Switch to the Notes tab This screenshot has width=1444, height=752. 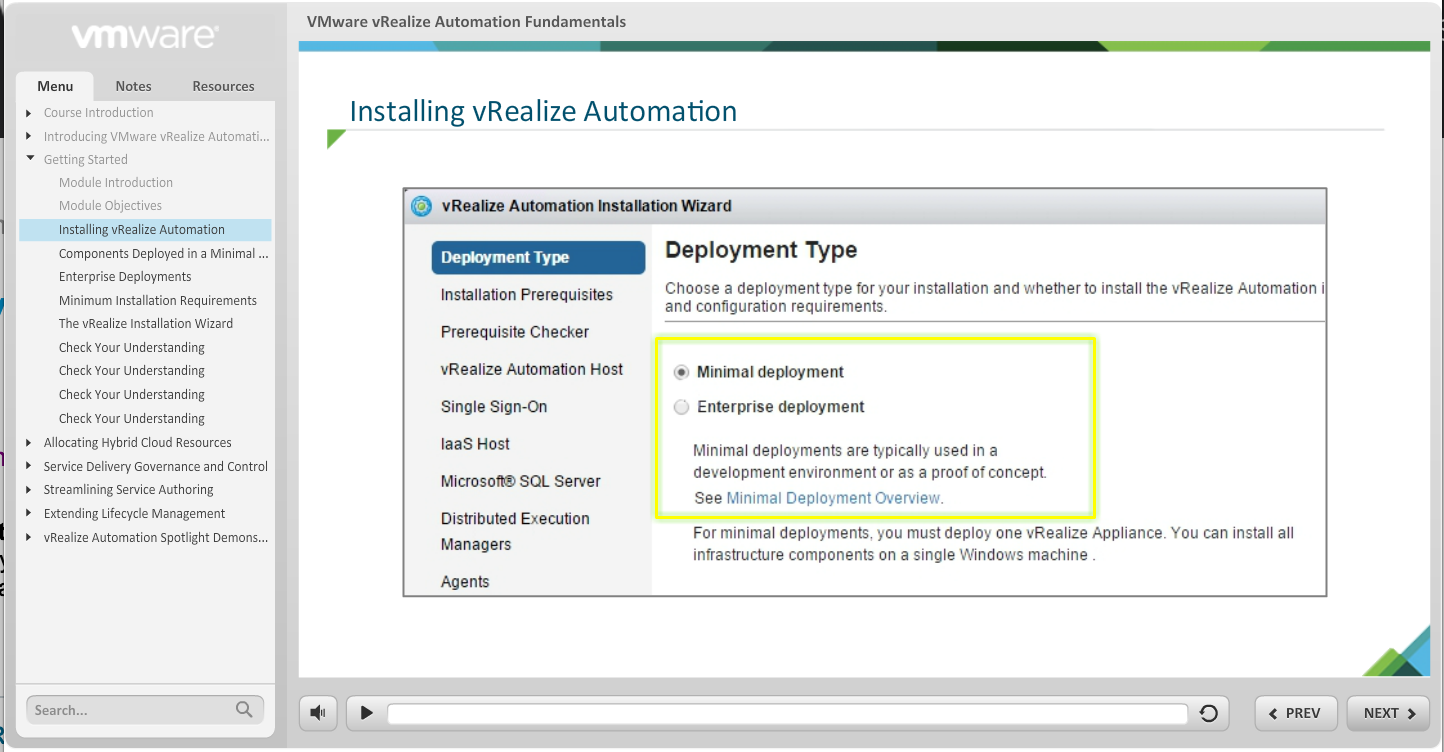point(133,86)
